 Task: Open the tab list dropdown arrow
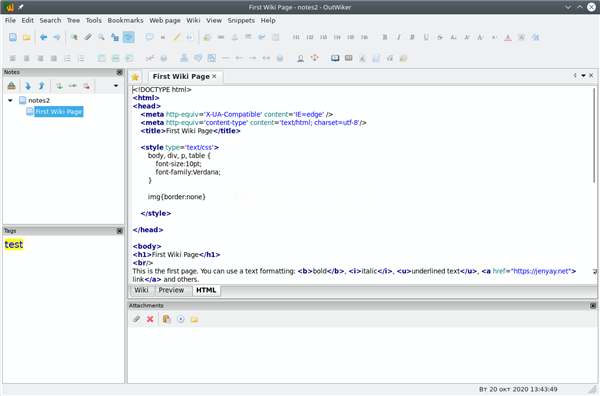click(583, 76)
